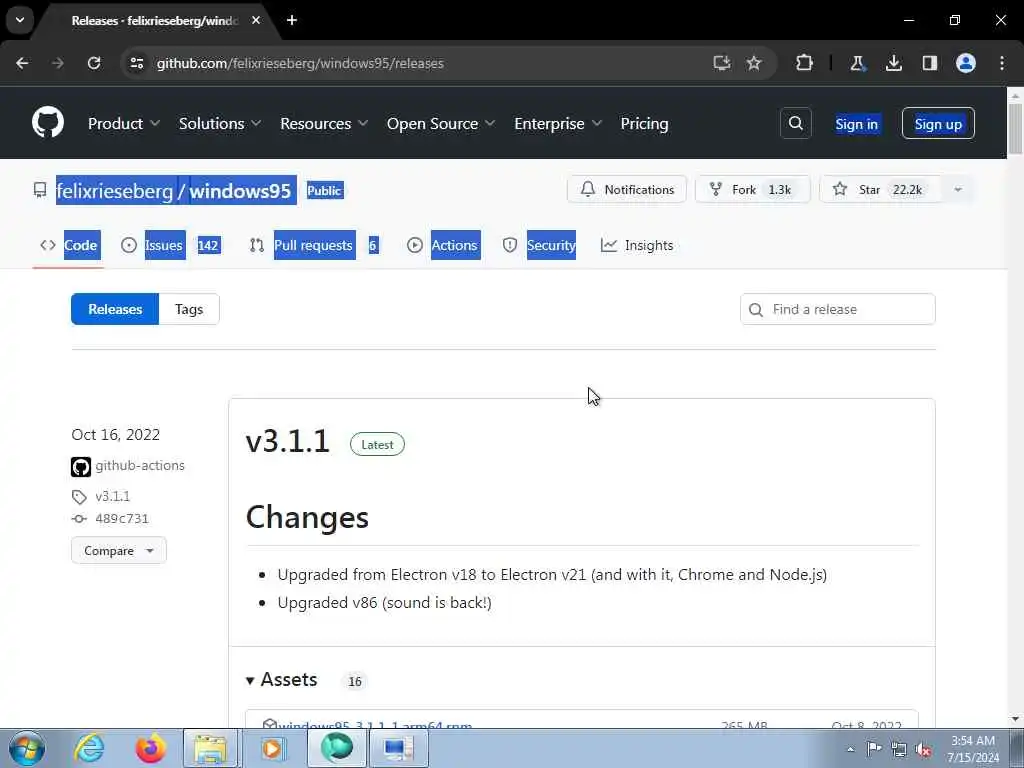Open the Chrome three-dot menu
This screenshot has height=768, width=1024.
1002,63
